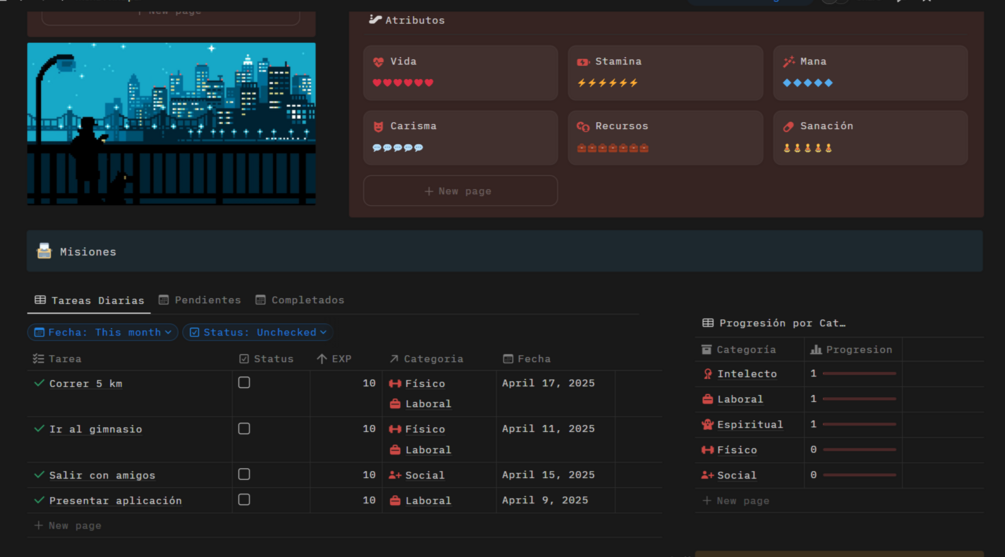The width and height of the screenshot is (1005, 557).
Task: Open the Correr 5 km task
Action: pos(86,383)
